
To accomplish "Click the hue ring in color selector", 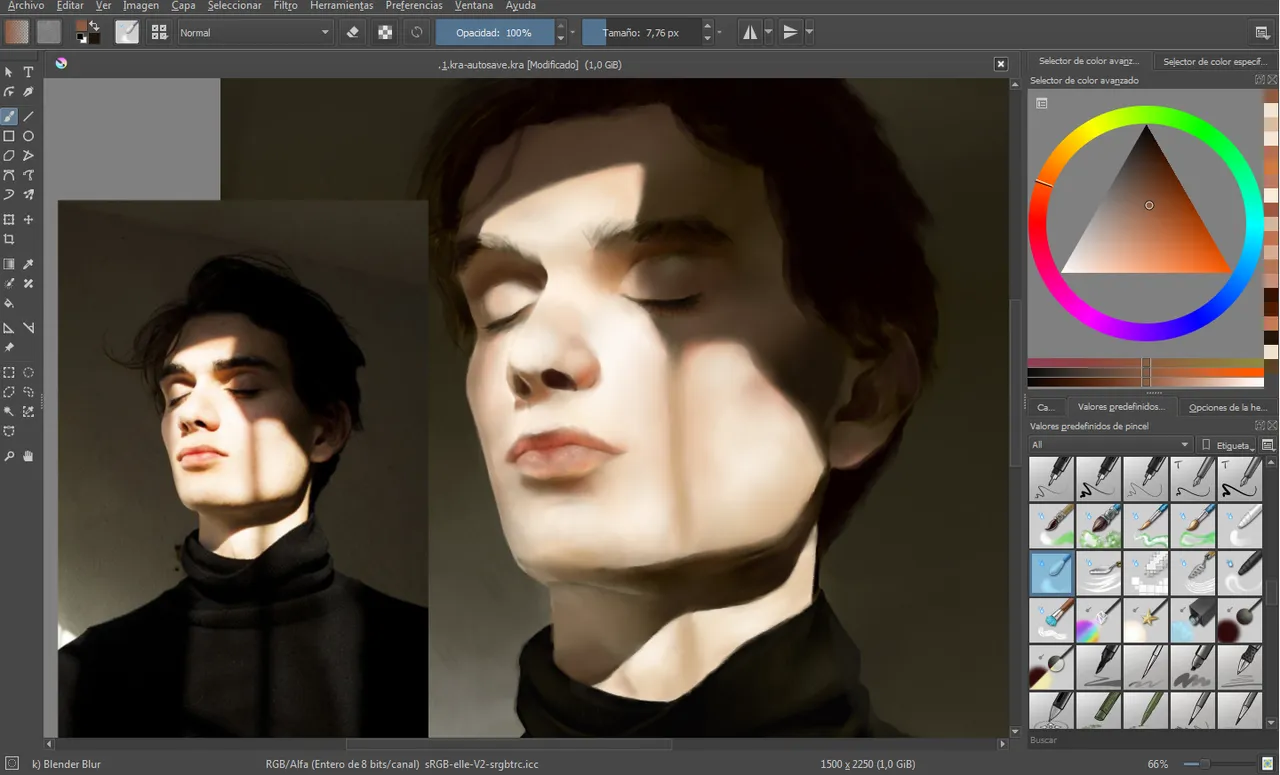I will point(1146,115).
